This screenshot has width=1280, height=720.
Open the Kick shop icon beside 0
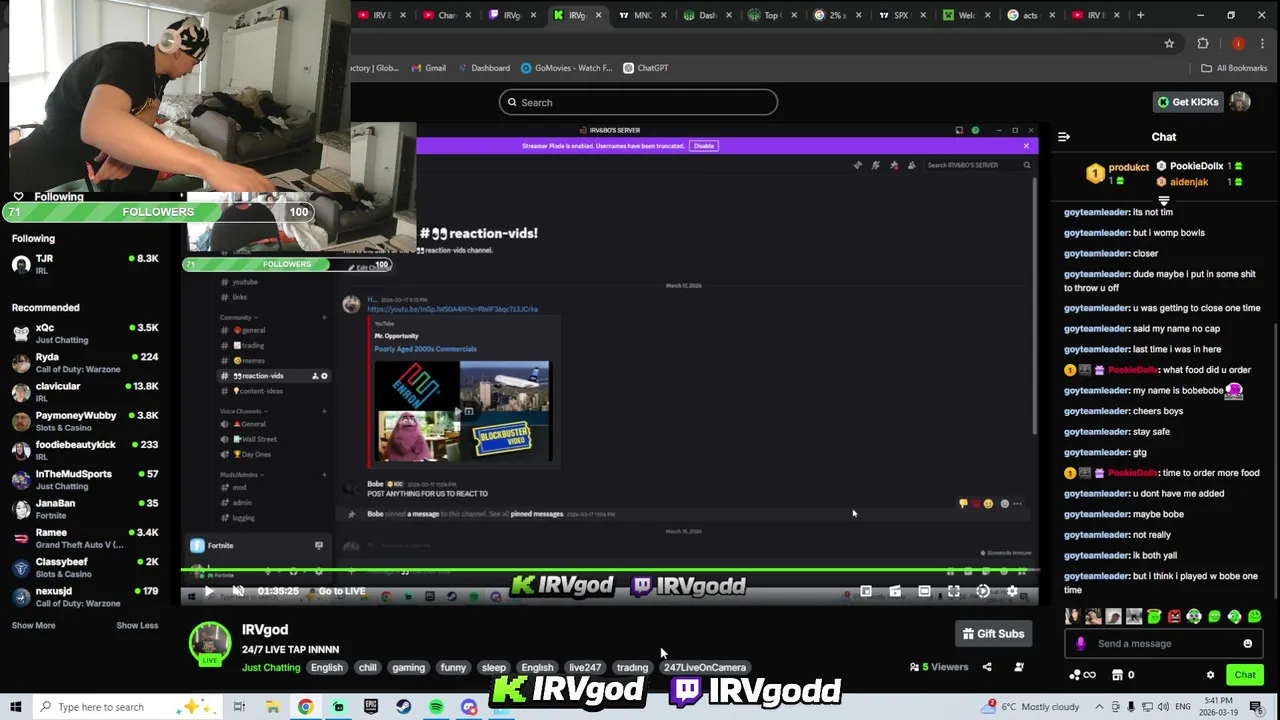pyautogui.click(x=1117, y=675)
